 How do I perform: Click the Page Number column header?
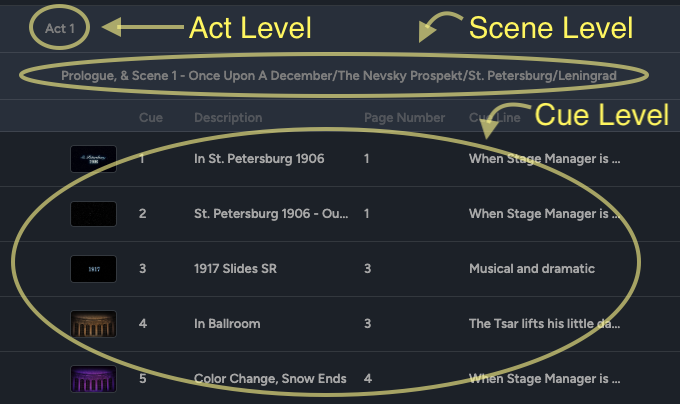pos(404,117)
